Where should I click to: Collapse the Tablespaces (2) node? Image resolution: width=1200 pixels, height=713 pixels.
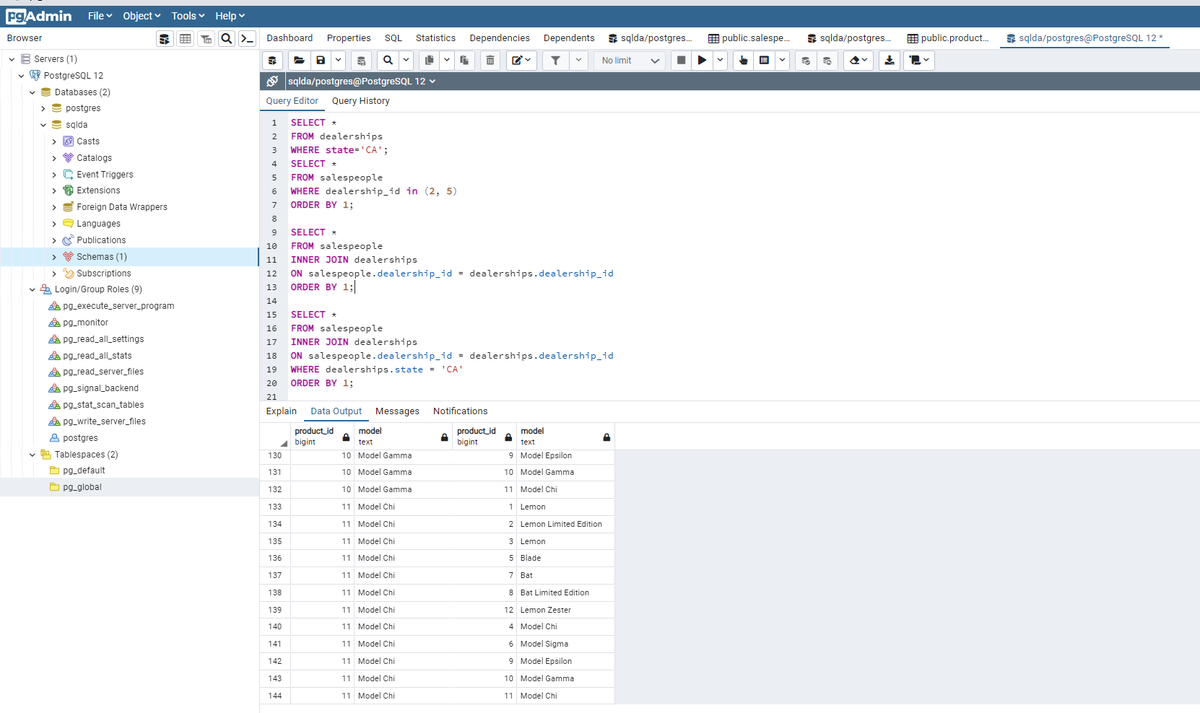coord(33,454)
